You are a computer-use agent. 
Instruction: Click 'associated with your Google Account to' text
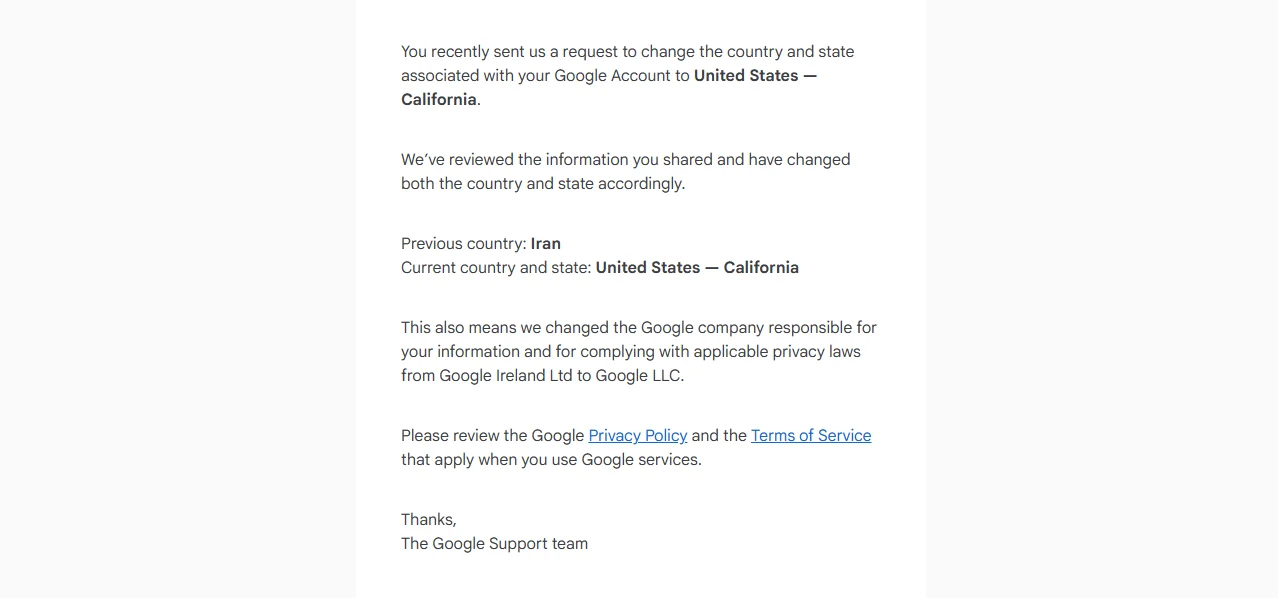[545, 75]
